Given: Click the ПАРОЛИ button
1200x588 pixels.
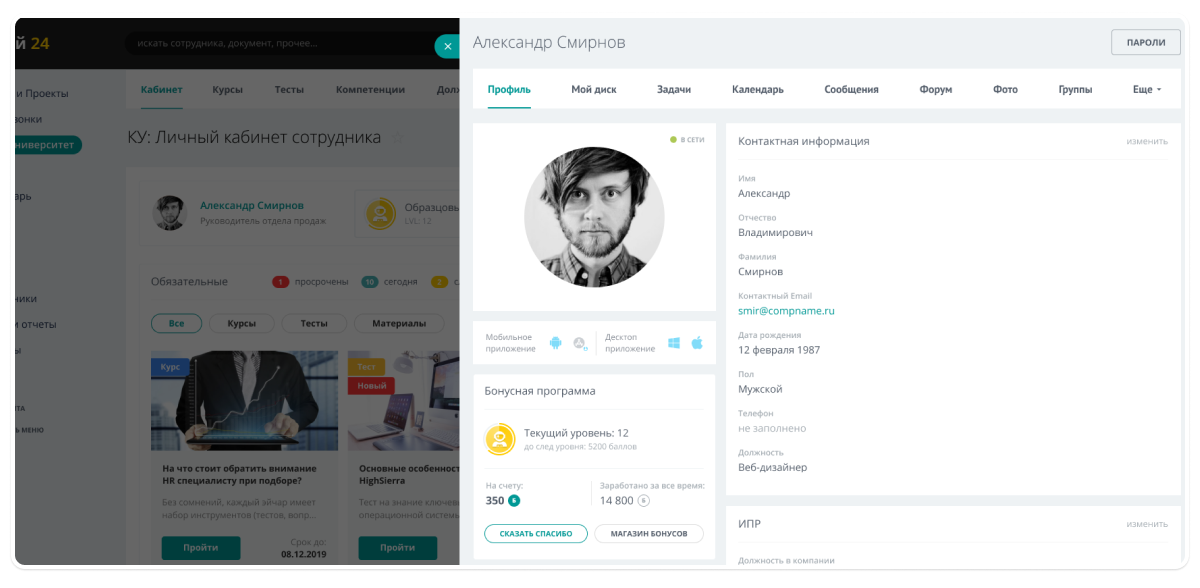Looking at the screenshot, I should (1146, 42).
